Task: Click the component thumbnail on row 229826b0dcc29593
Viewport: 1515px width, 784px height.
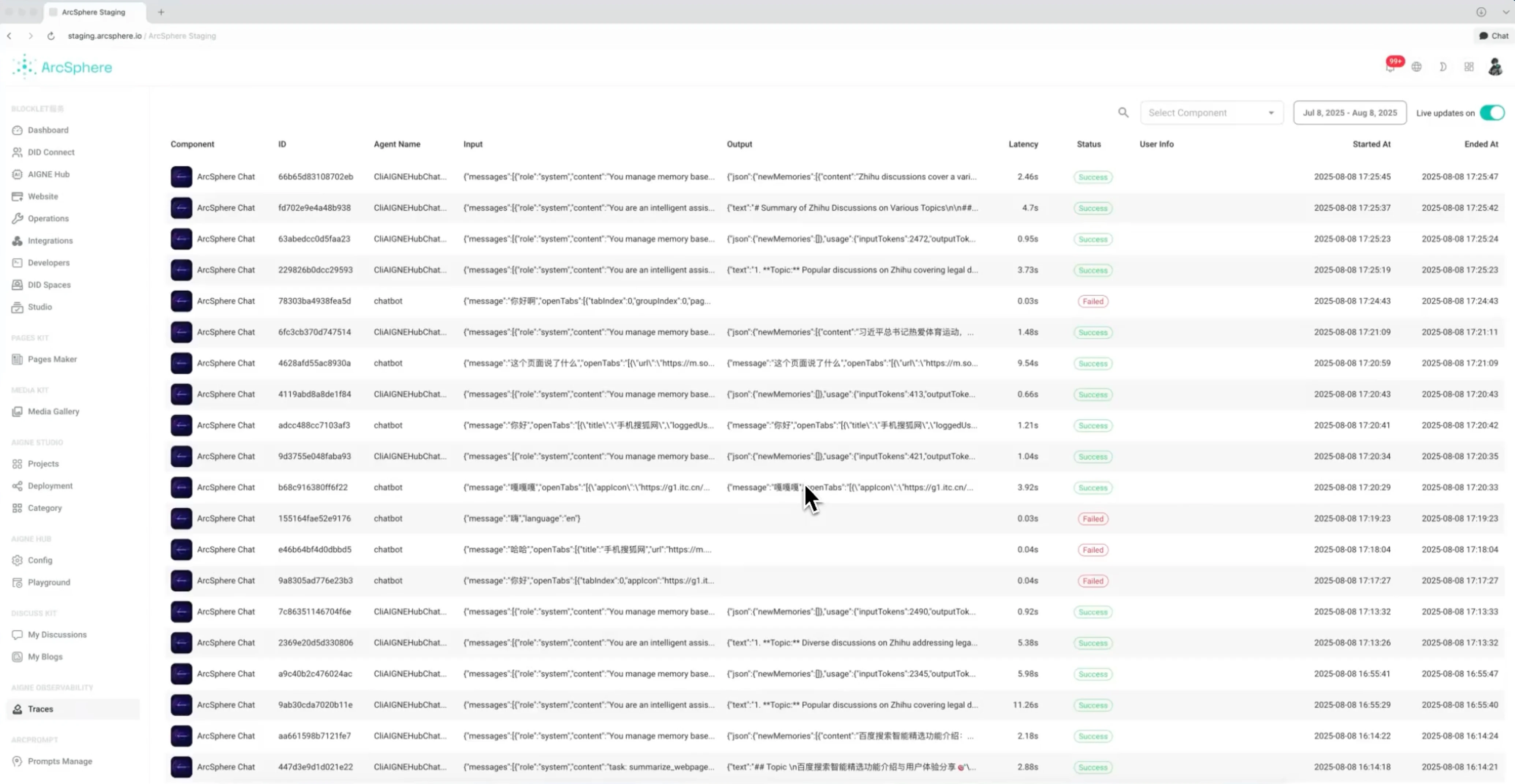Action: [181, 270]
